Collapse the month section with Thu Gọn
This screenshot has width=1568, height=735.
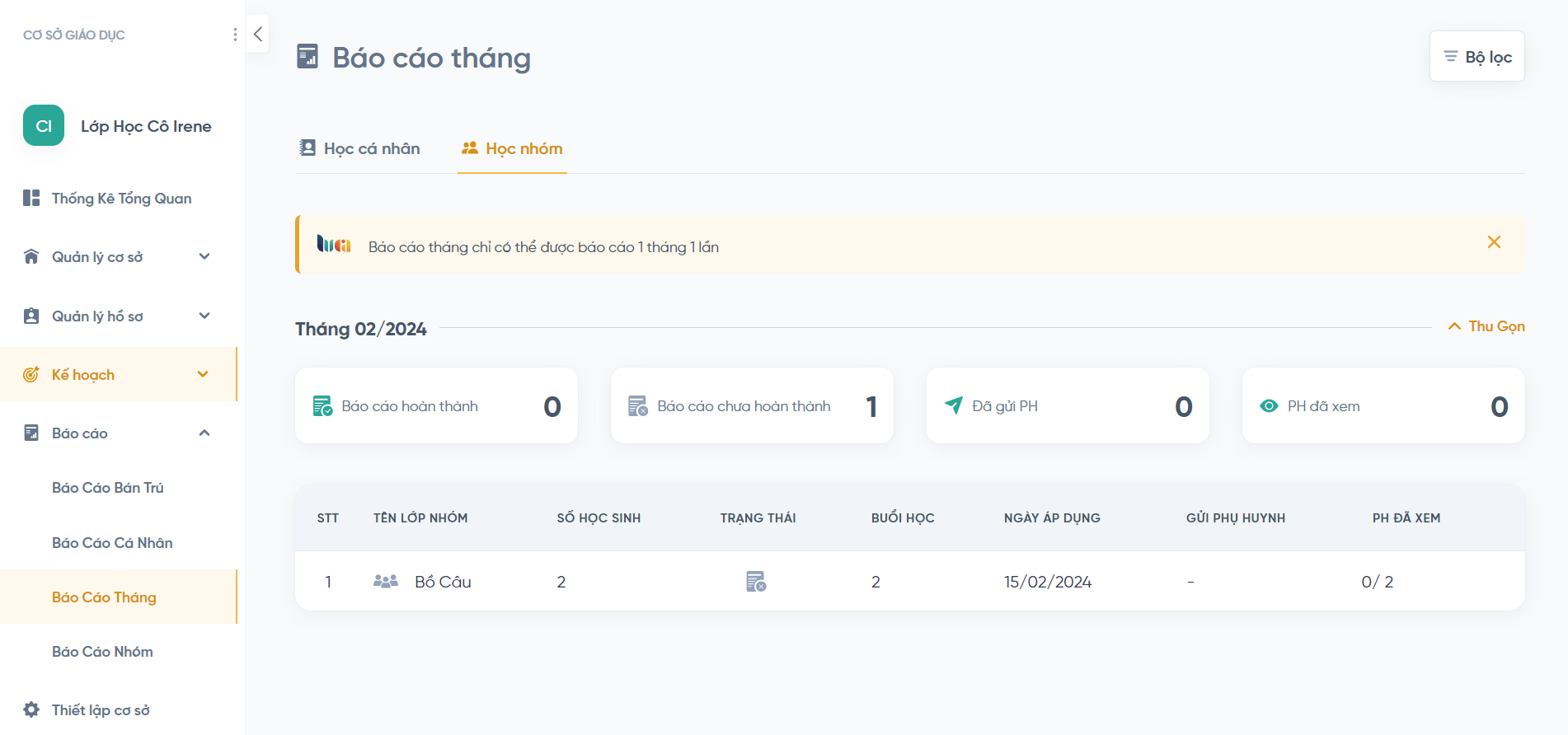(1486, 326)
